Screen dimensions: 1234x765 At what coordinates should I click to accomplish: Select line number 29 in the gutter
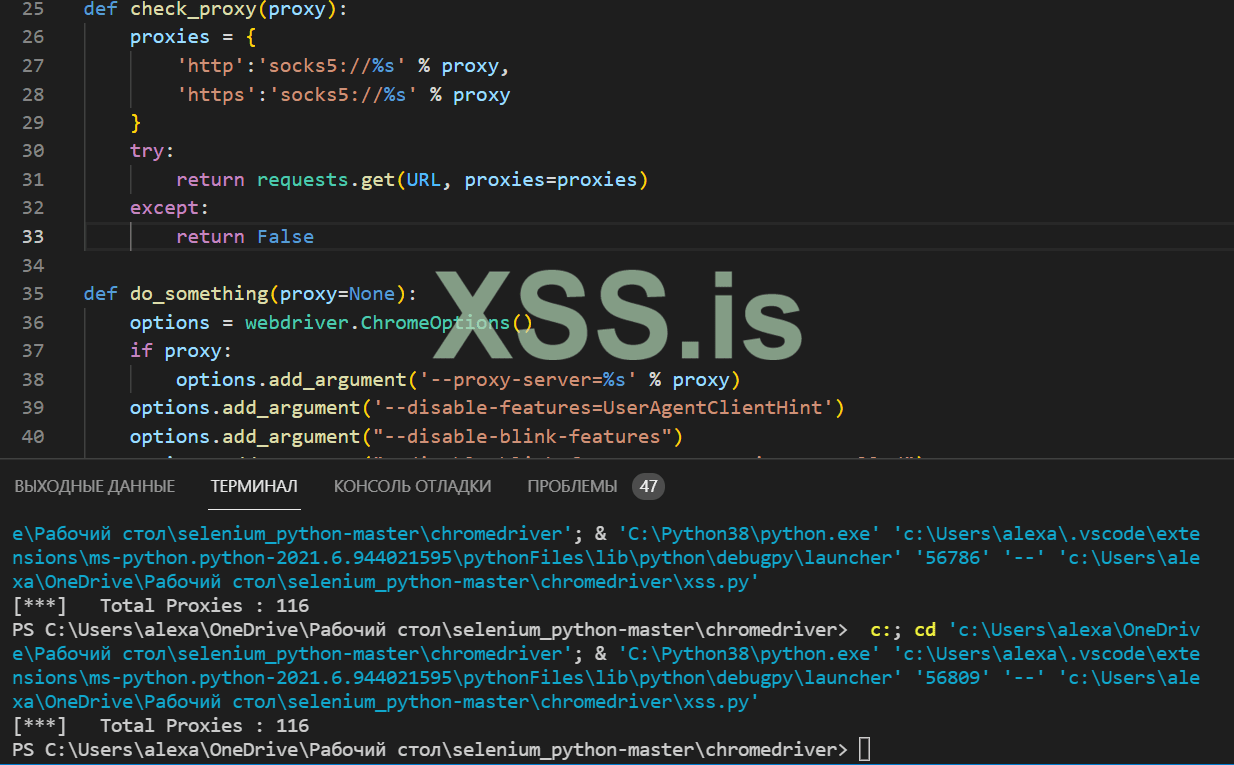(x=33, y=123)
